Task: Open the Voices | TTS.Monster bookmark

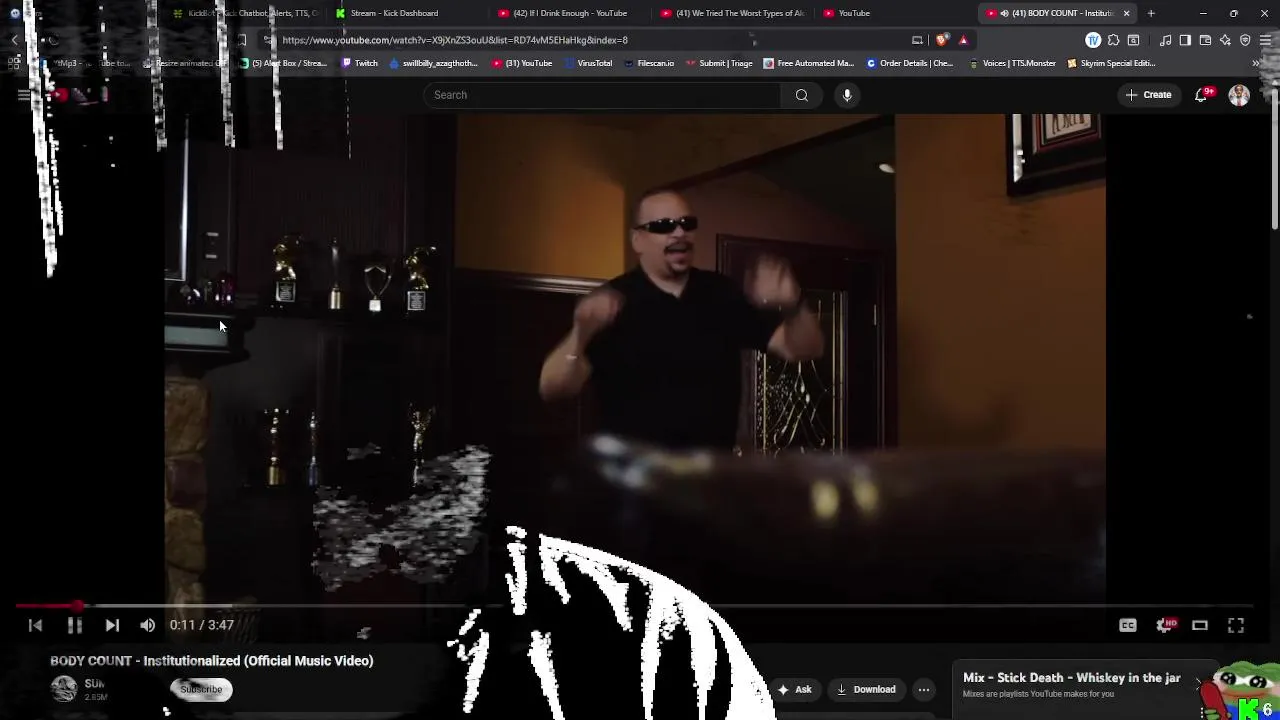Action: click(1012, 63)
